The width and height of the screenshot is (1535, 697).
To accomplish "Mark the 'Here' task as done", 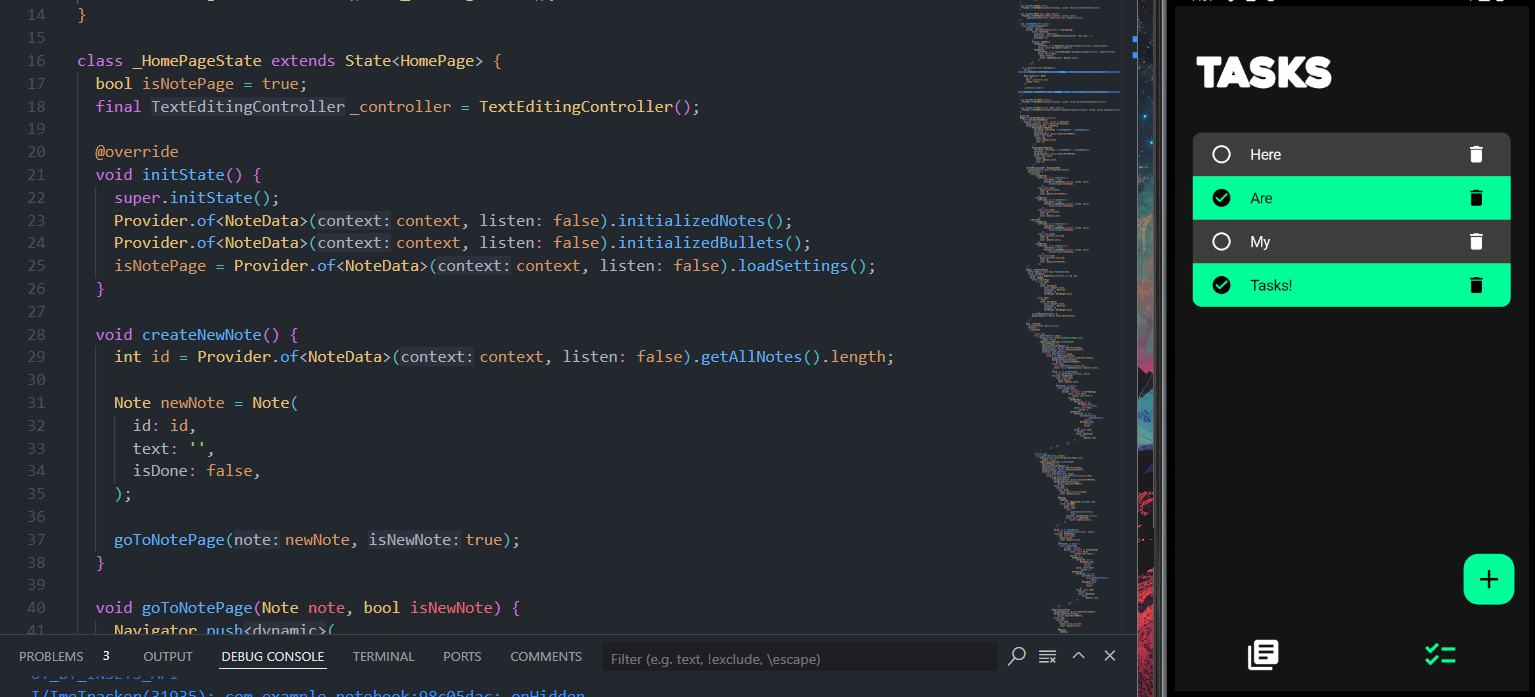I will pos(1221,154).
